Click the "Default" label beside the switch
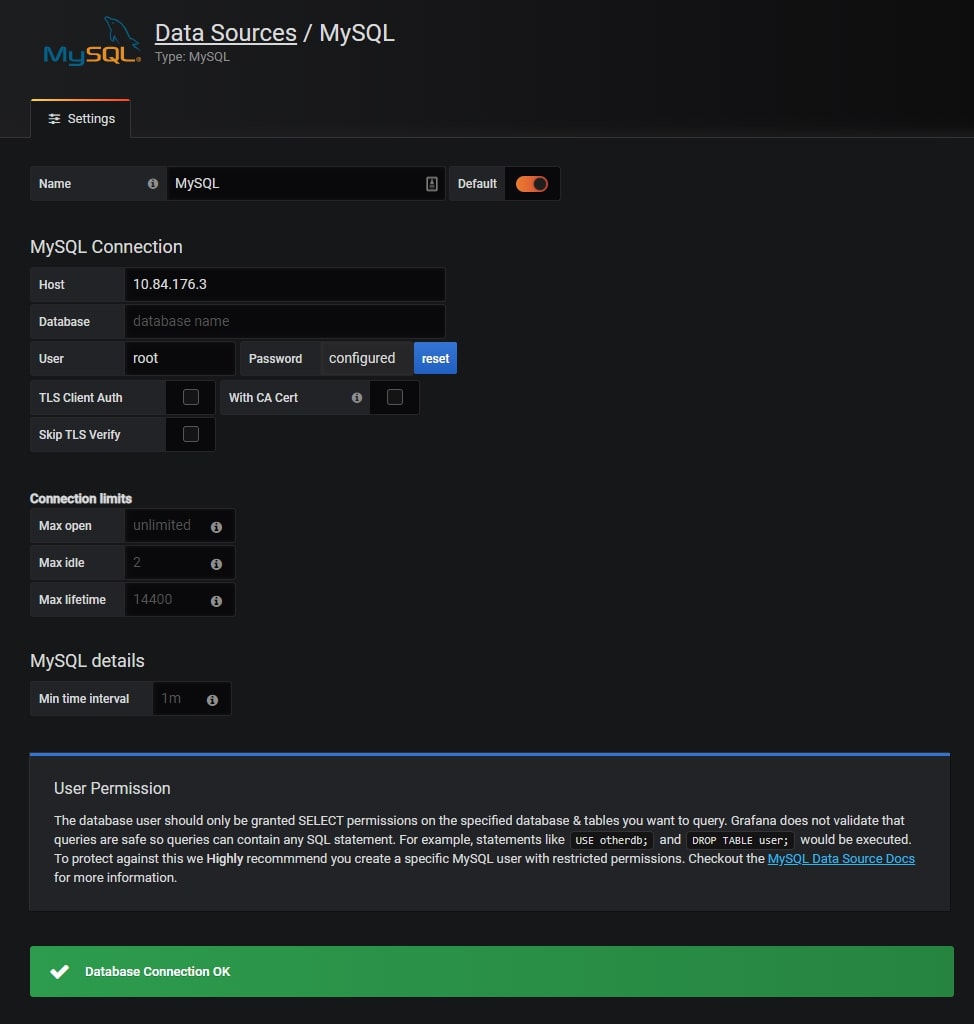Image resolution: width=974 pixels, height=1024 pixels. 477,184
